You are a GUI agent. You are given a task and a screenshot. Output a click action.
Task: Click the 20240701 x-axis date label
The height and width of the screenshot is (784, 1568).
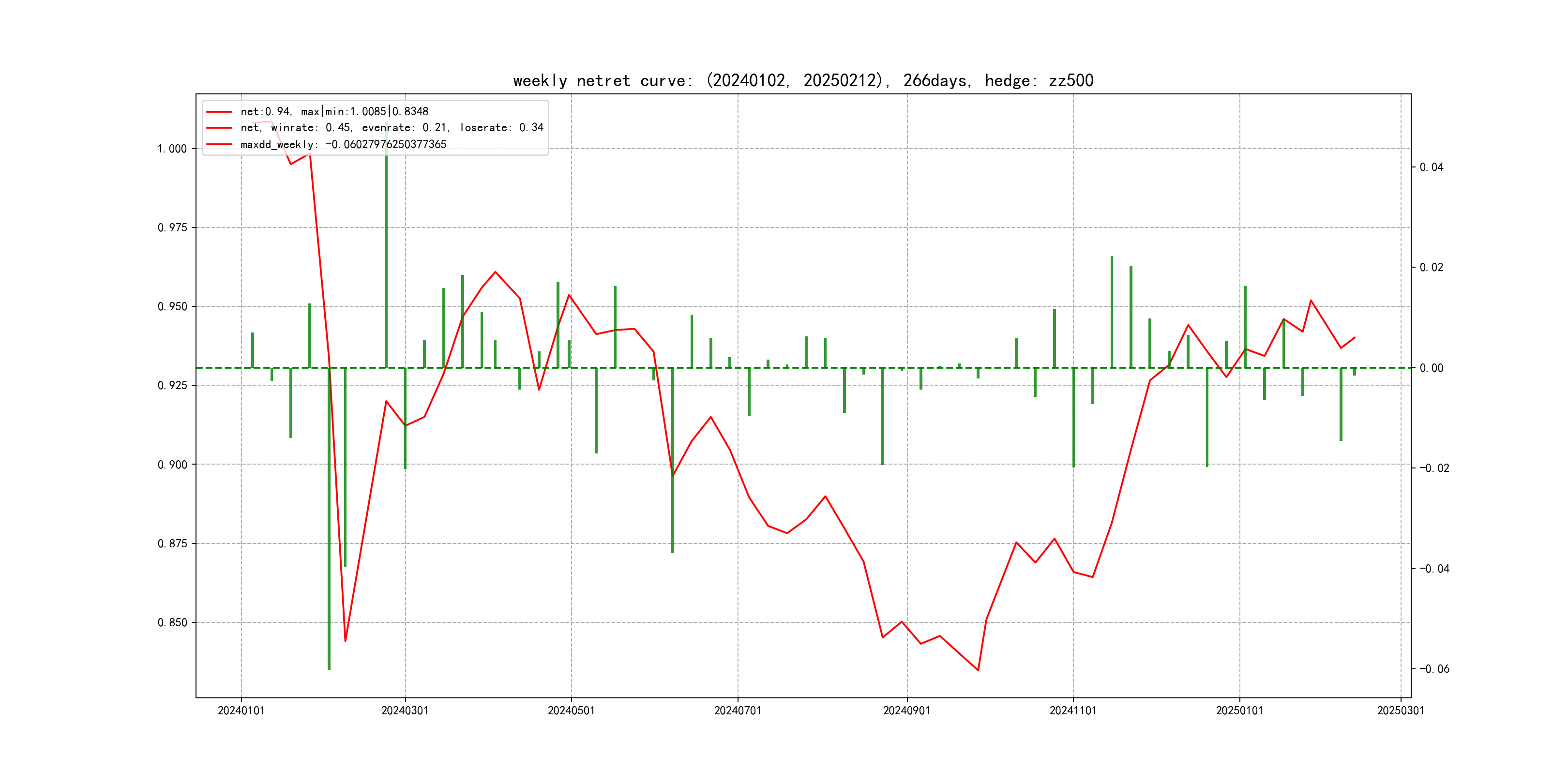pyautogui.click(x=738, y=710)
